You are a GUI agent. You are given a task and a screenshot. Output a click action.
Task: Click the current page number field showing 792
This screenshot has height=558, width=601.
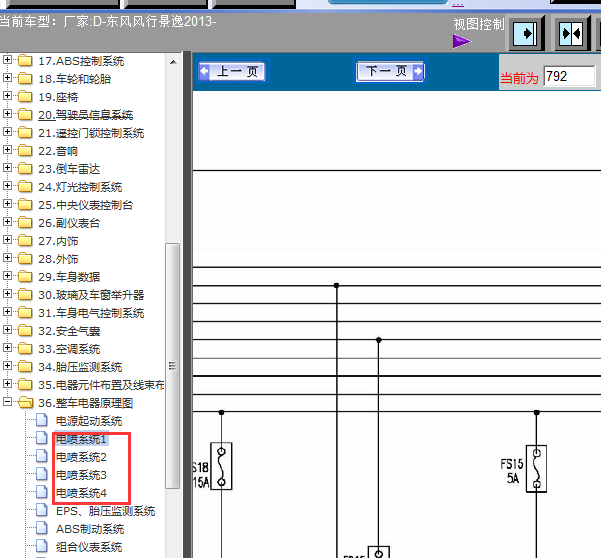(569, 76)
